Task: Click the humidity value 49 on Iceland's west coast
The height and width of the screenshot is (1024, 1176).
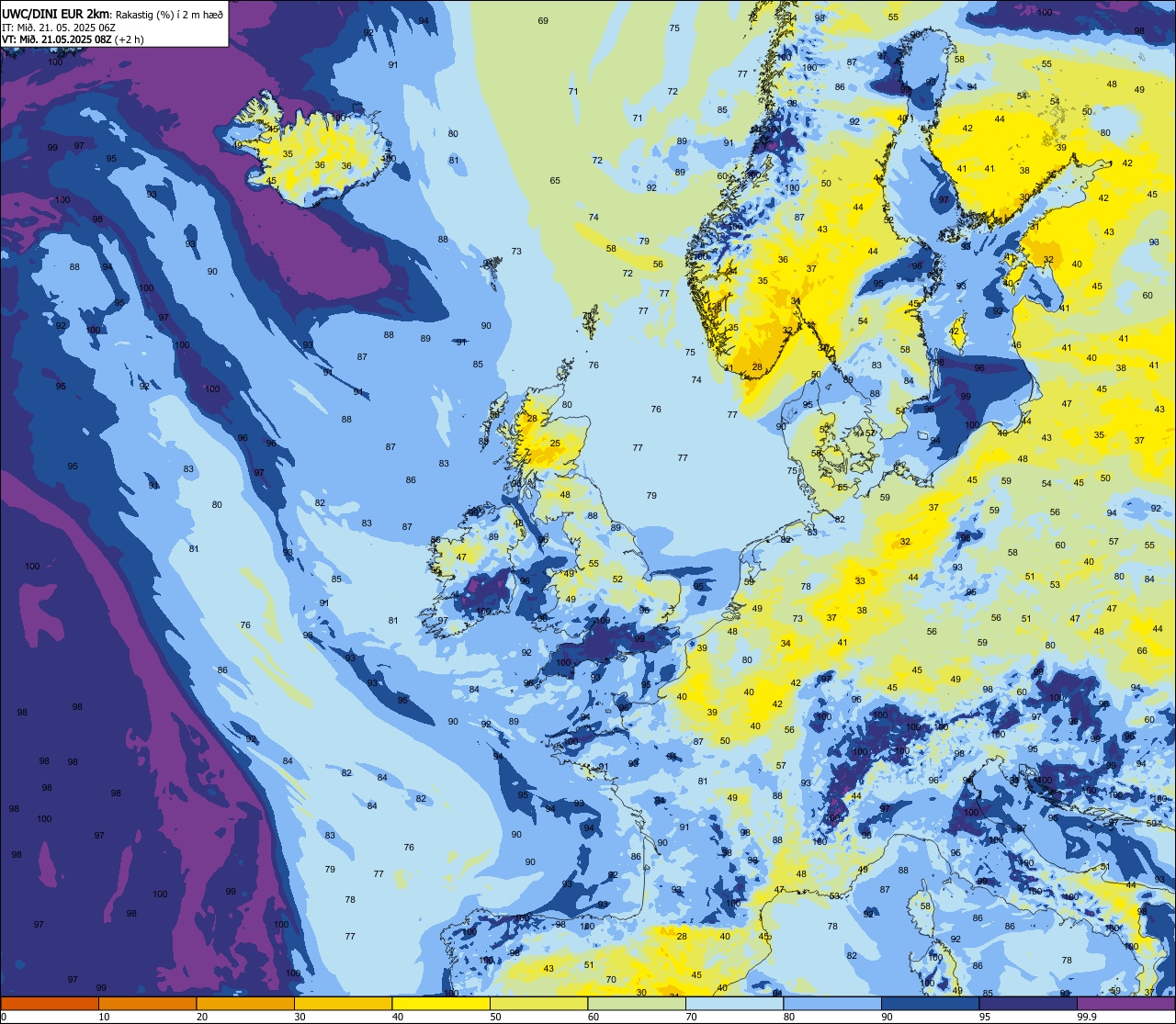Action: pyautogui.click(x=238, y=145)
